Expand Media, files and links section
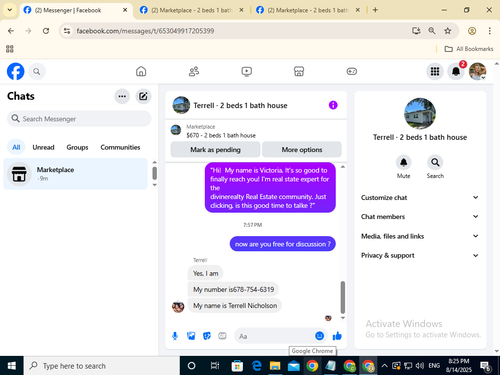This screenshot has width=500, height=375. pos(420,236)
